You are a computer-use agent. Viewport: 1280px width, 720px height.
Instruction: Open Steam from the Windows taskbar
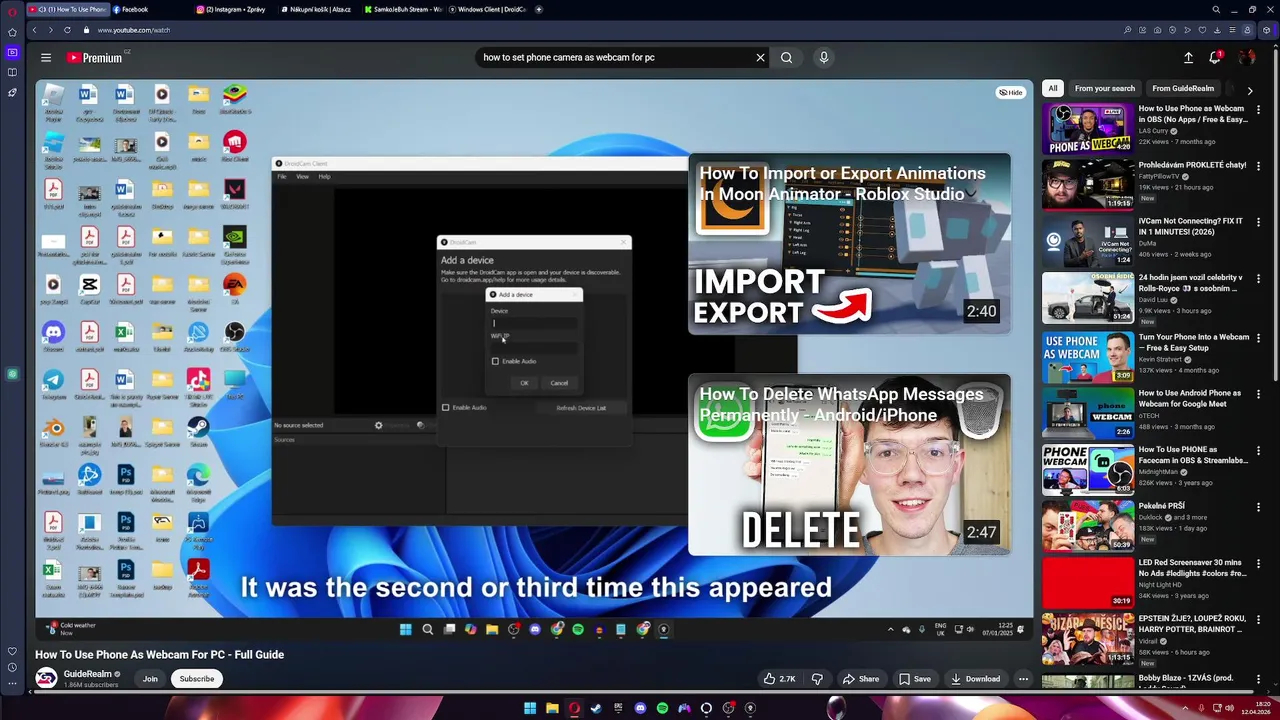click(596, 708)
